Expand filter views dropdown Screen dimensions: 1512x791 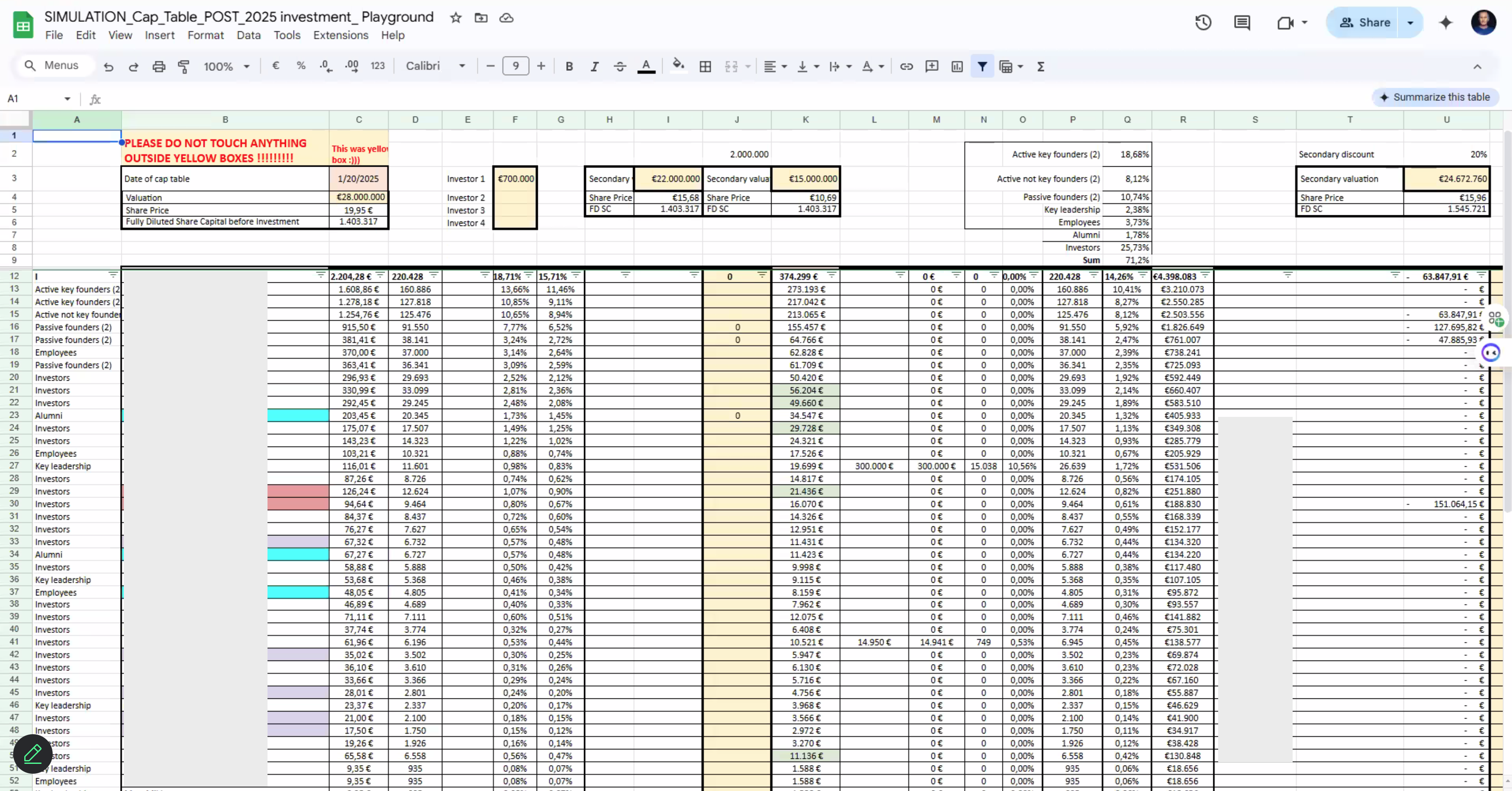[x=1021, y=67]
